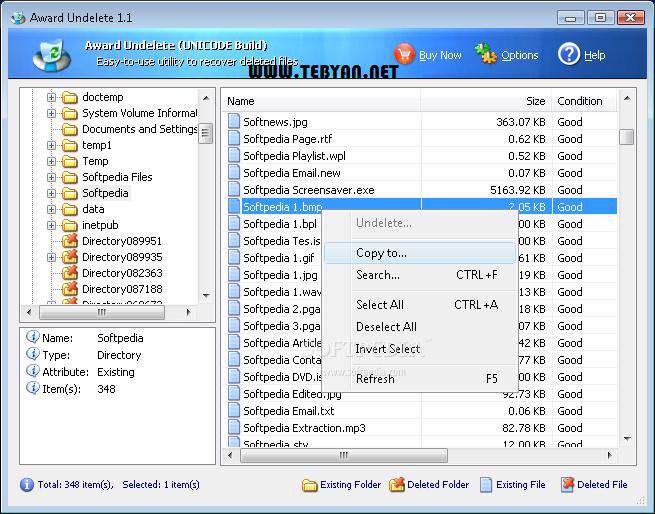Click the file icon of Softpedia Email.new
655x514 pixels.
pyautogui.click(x=234, y=172)
